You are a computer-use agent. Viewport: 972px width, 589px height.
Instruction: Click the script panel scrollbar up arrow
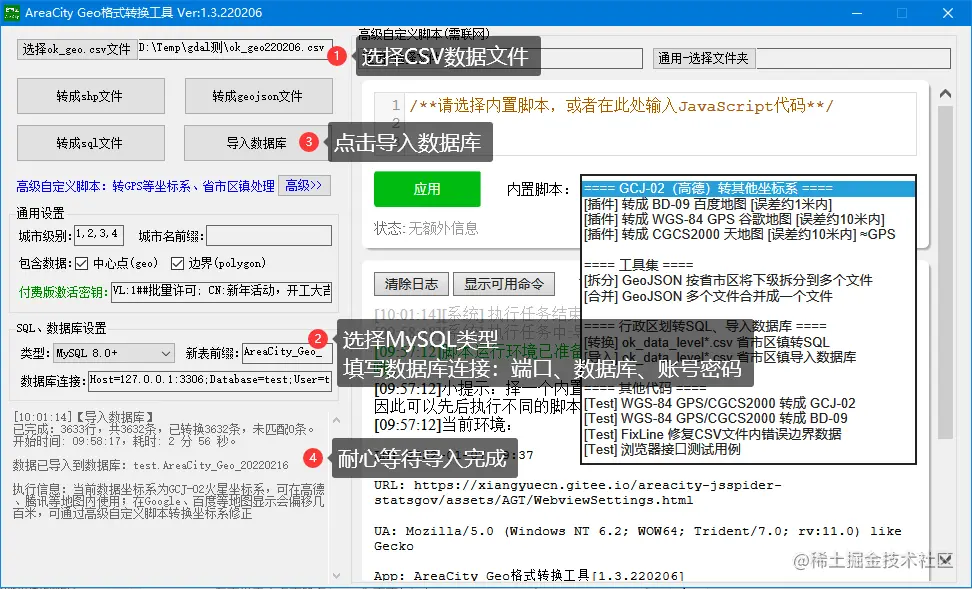click(x=944, y=92)
